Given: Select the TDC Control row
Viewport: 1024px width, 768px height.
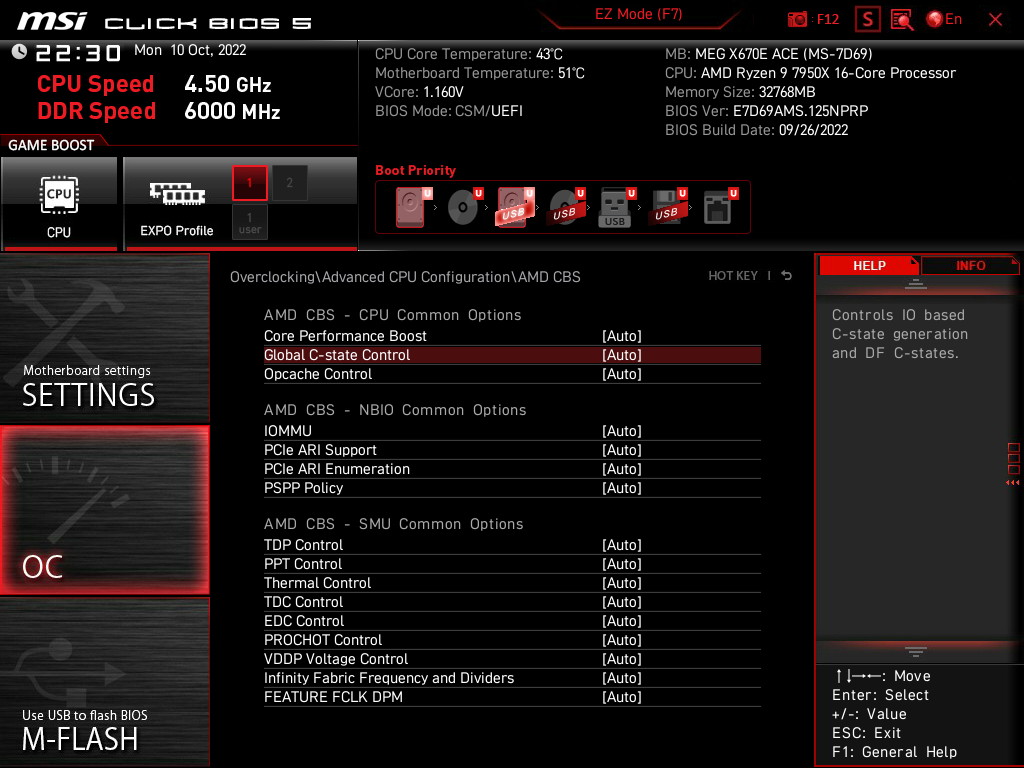Looking at the screenshot, I should [512, 601].
